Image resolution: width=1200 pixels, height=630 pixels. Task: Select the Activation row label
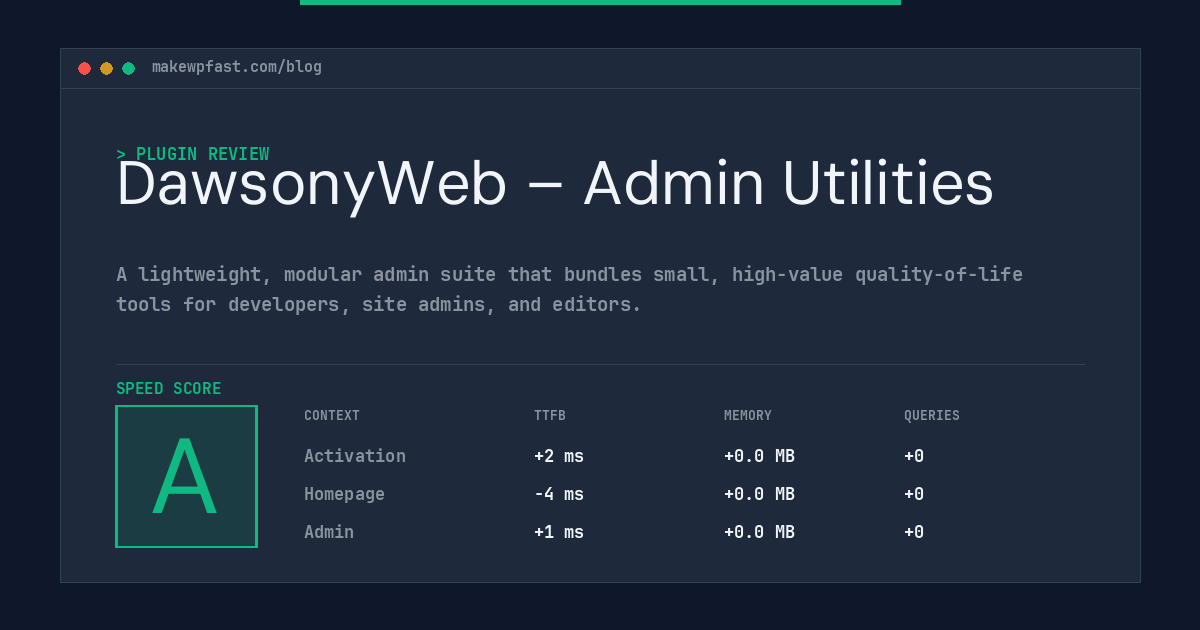[355, 456]
